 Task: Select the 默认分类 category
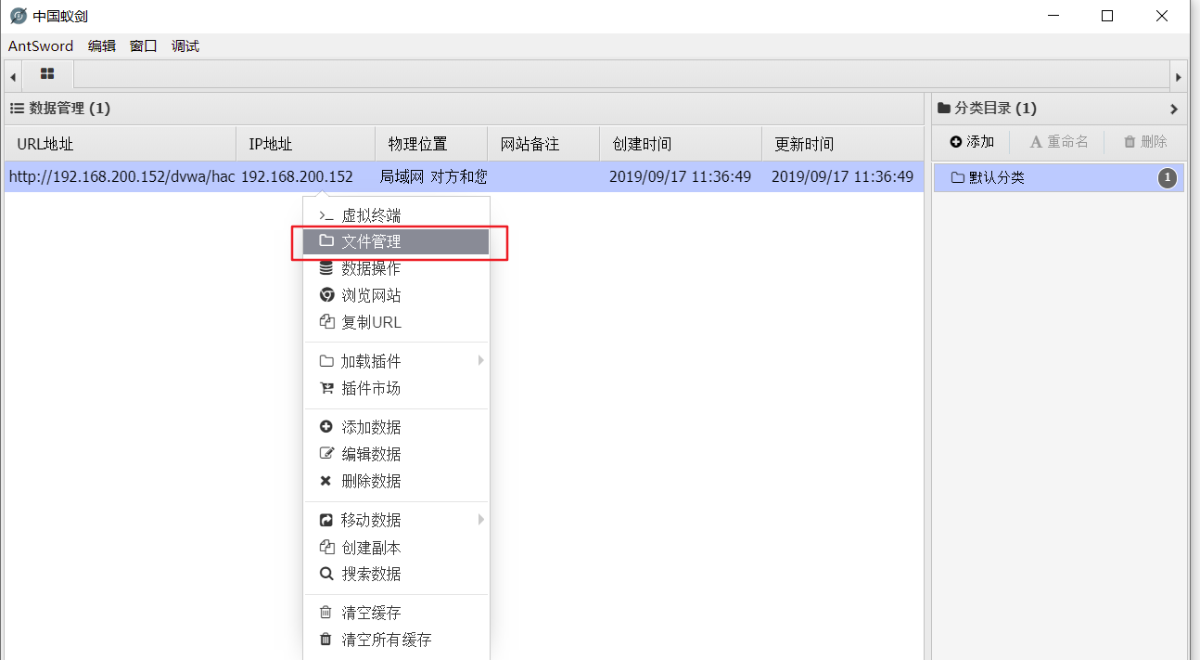(x=1059, y=178)
